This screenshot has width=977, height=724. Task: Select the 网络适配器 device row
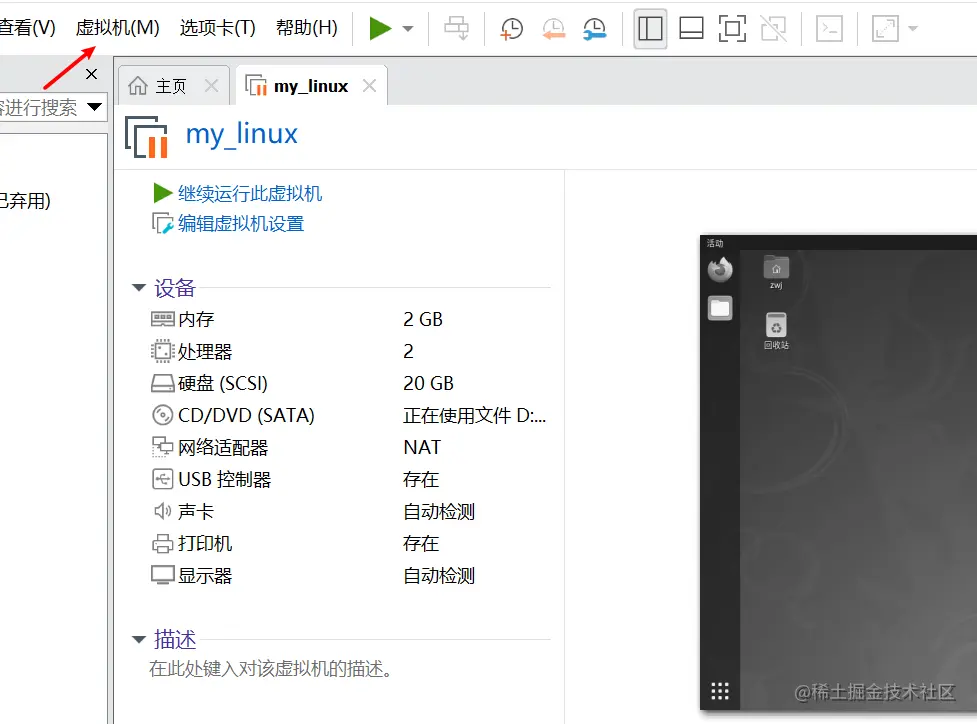pos(349,447)
